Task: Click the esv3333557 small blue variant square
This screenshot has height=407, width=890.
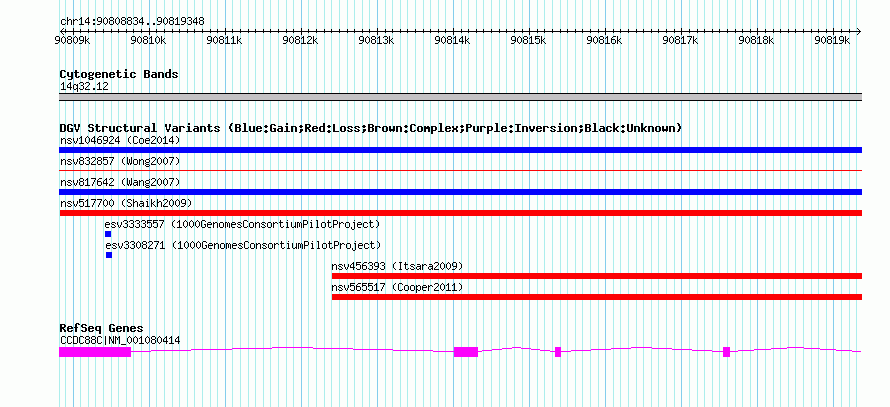Action: point(108,234)
